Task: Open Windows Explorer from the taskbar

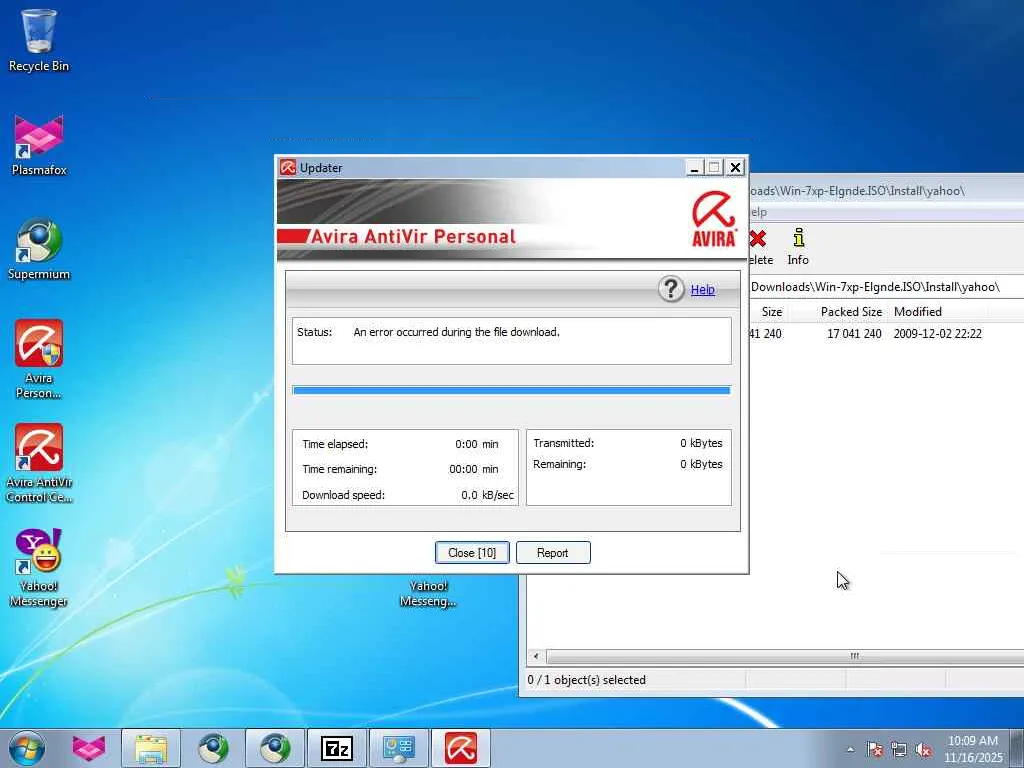Action: tap(151, 748)
